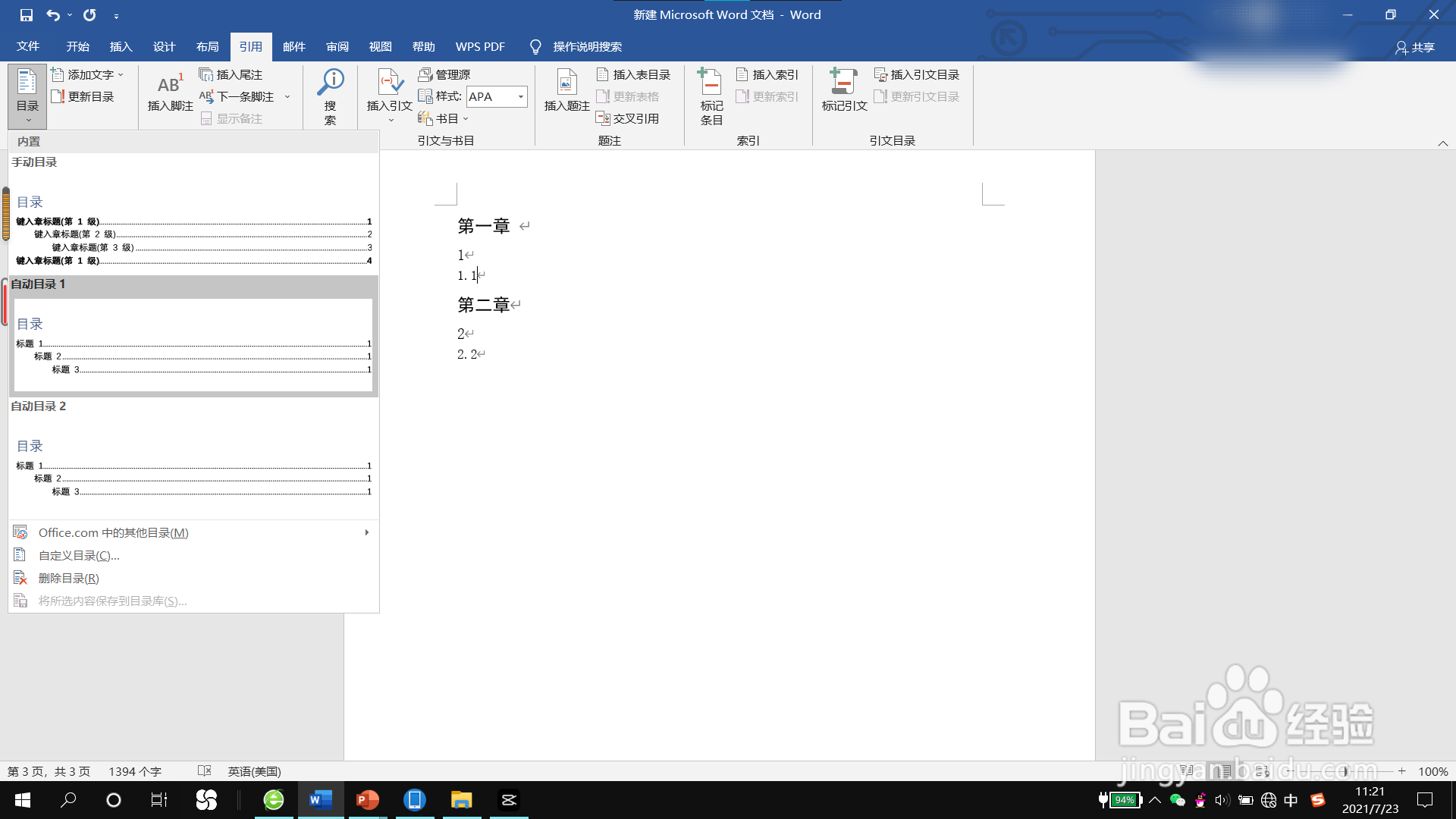
Task: Switch to the Layout tab
Action: pos(207,46)
